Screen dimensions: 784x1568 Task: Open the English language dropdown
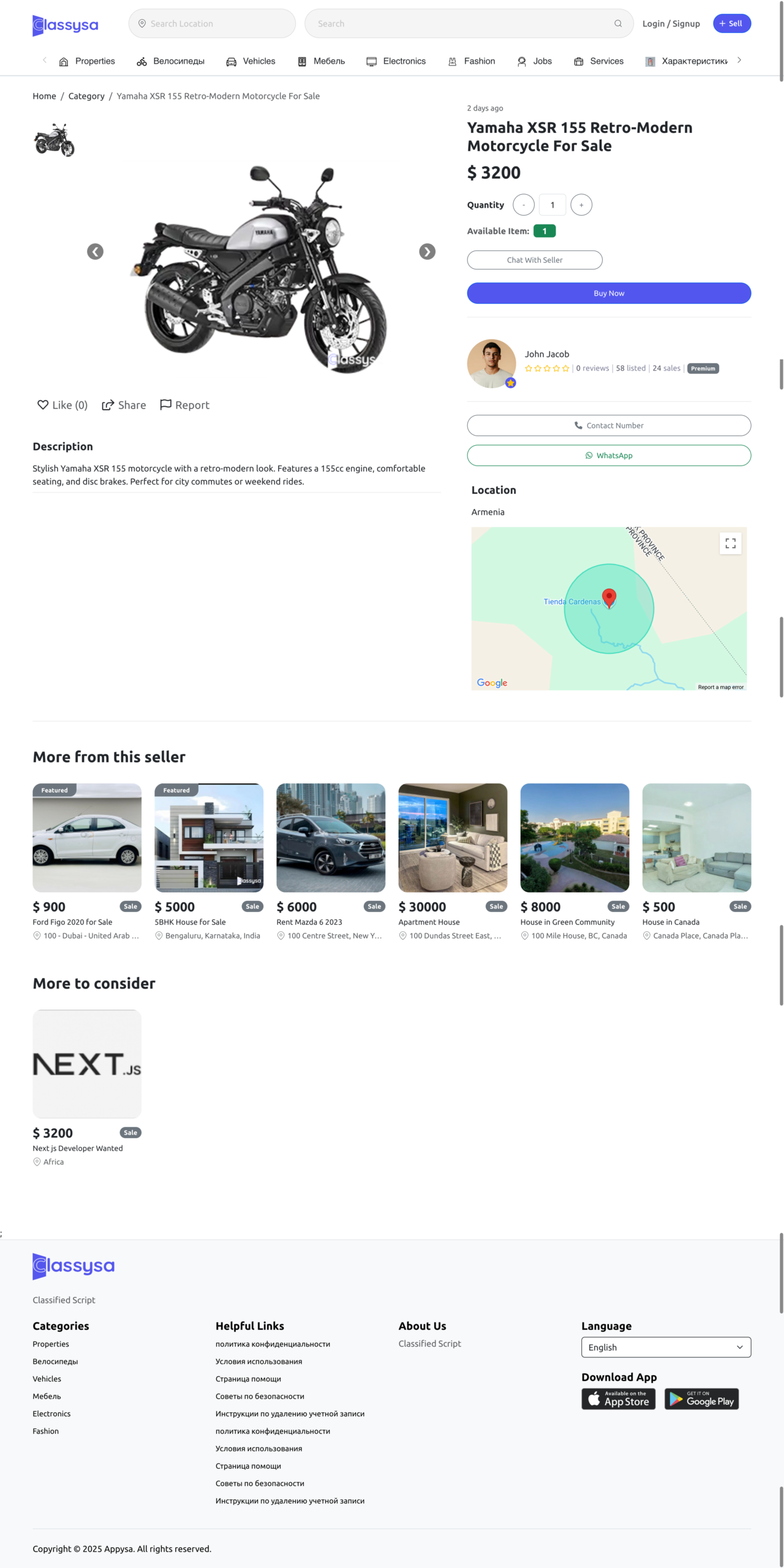point(666,1347)
